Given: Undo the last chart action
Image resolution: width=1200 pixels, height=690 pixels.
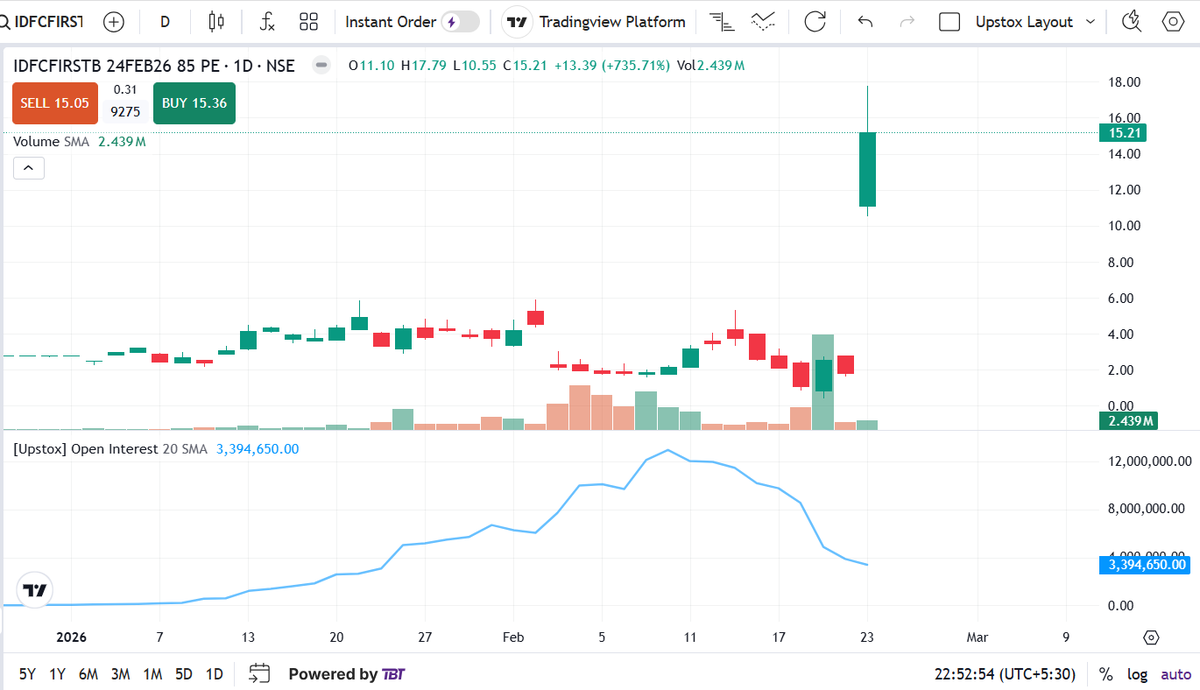Looking at the screenshot, I should coord(866,21).
